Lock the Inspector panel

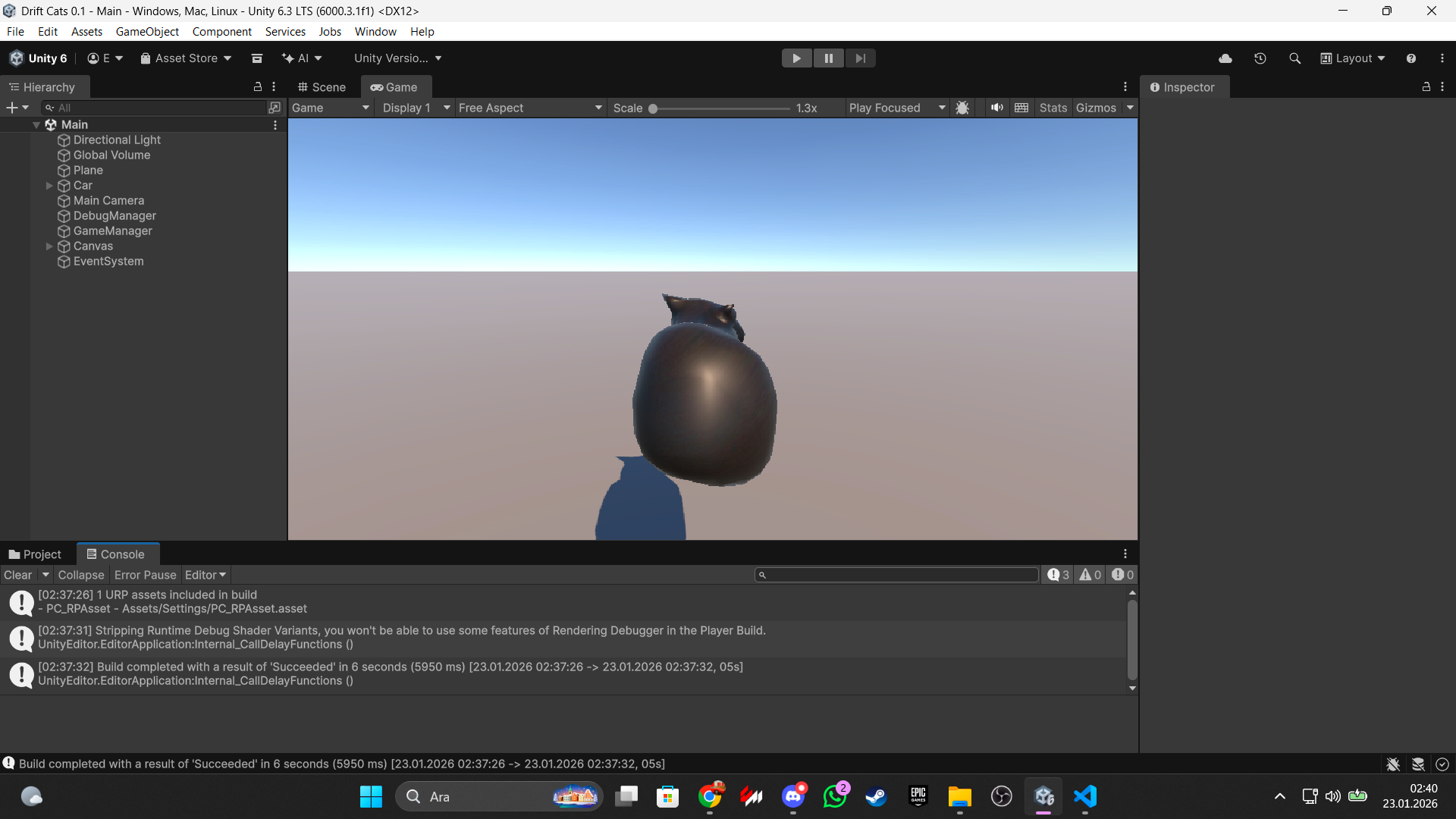1426,87
